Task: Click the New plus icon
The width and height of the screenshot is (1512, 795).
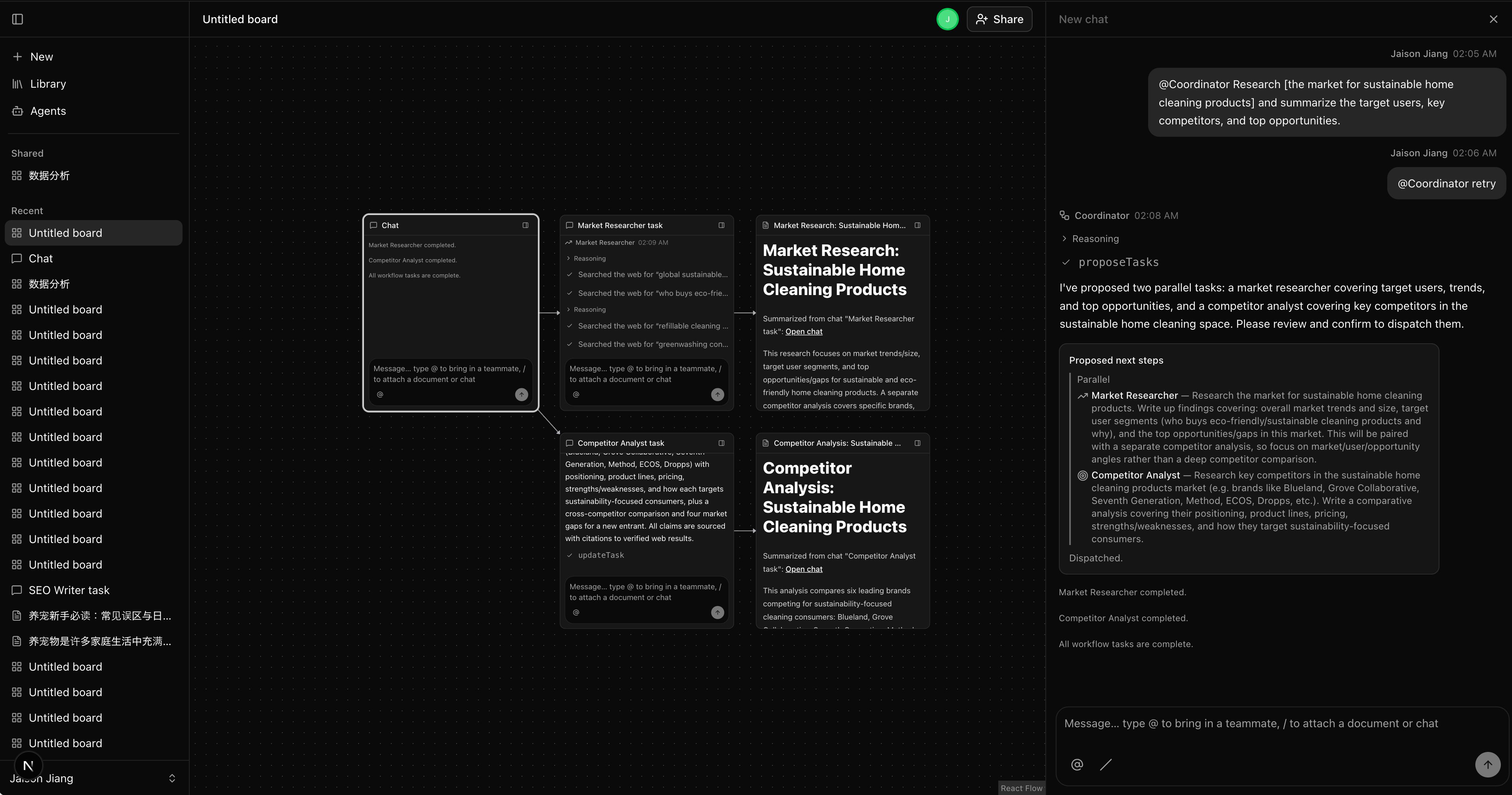Action: click(x=18, y=57)
